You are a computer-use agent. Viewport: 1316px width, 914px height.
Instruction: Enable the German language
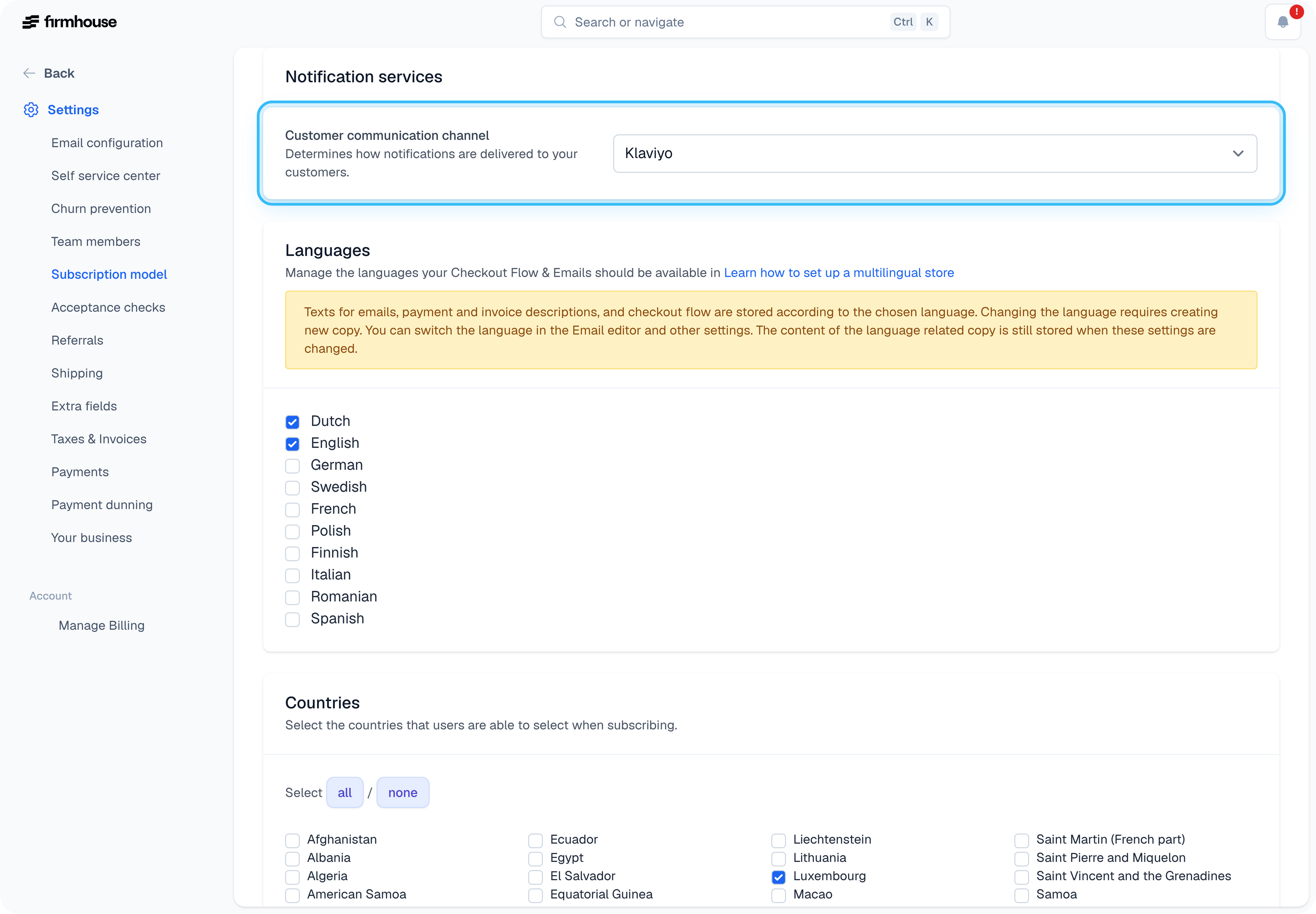click(x=292, y=466)
